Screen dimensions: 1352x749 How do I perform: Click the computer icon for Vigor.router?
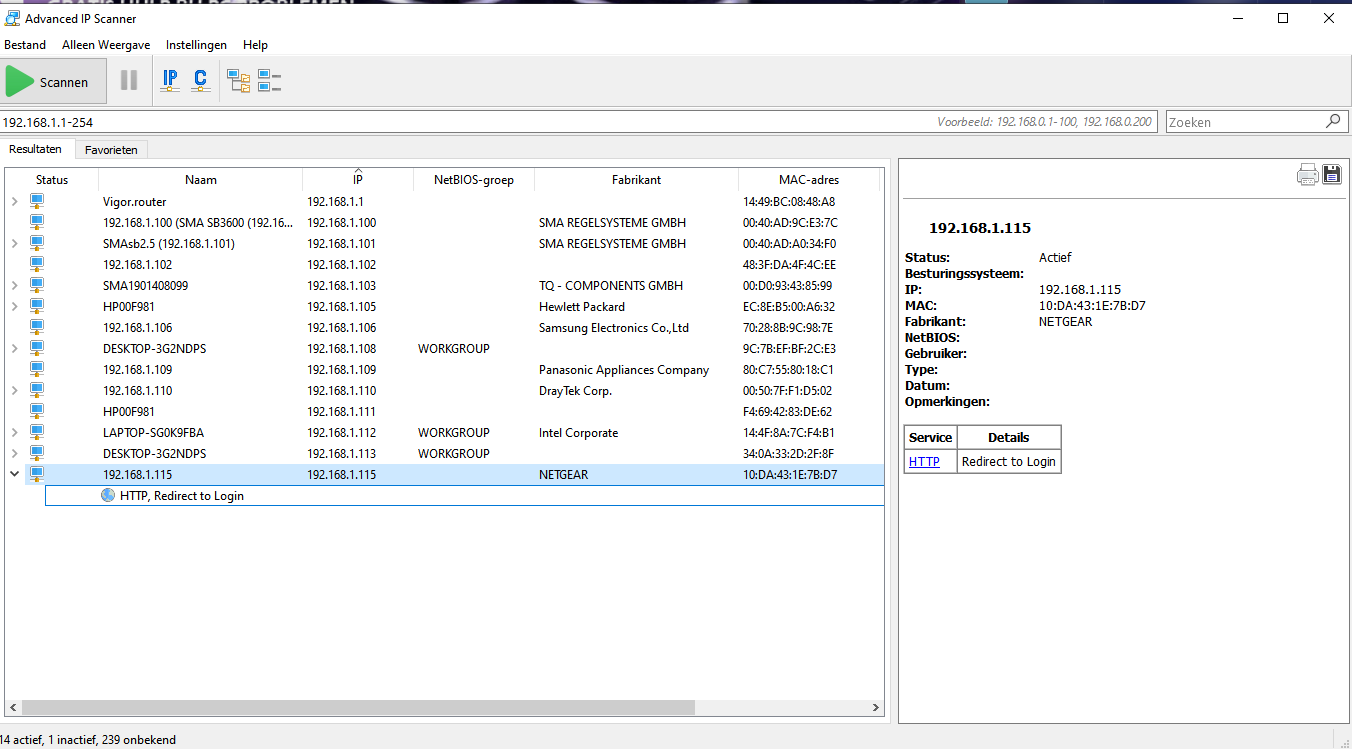[37, 201]
